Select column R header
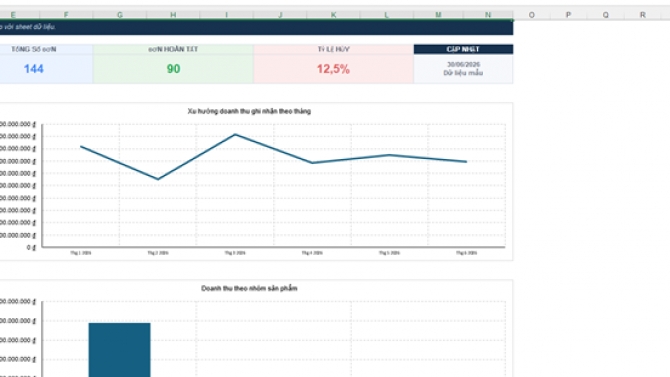 642,15
